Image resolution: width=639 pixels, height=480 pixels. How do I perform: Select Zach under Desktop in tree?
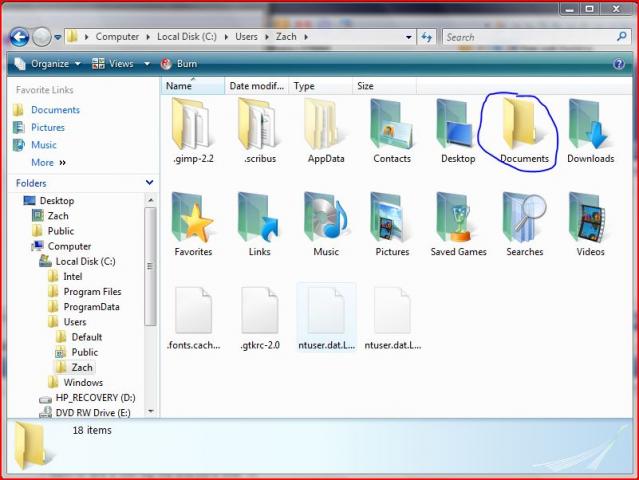click(58, 216)
